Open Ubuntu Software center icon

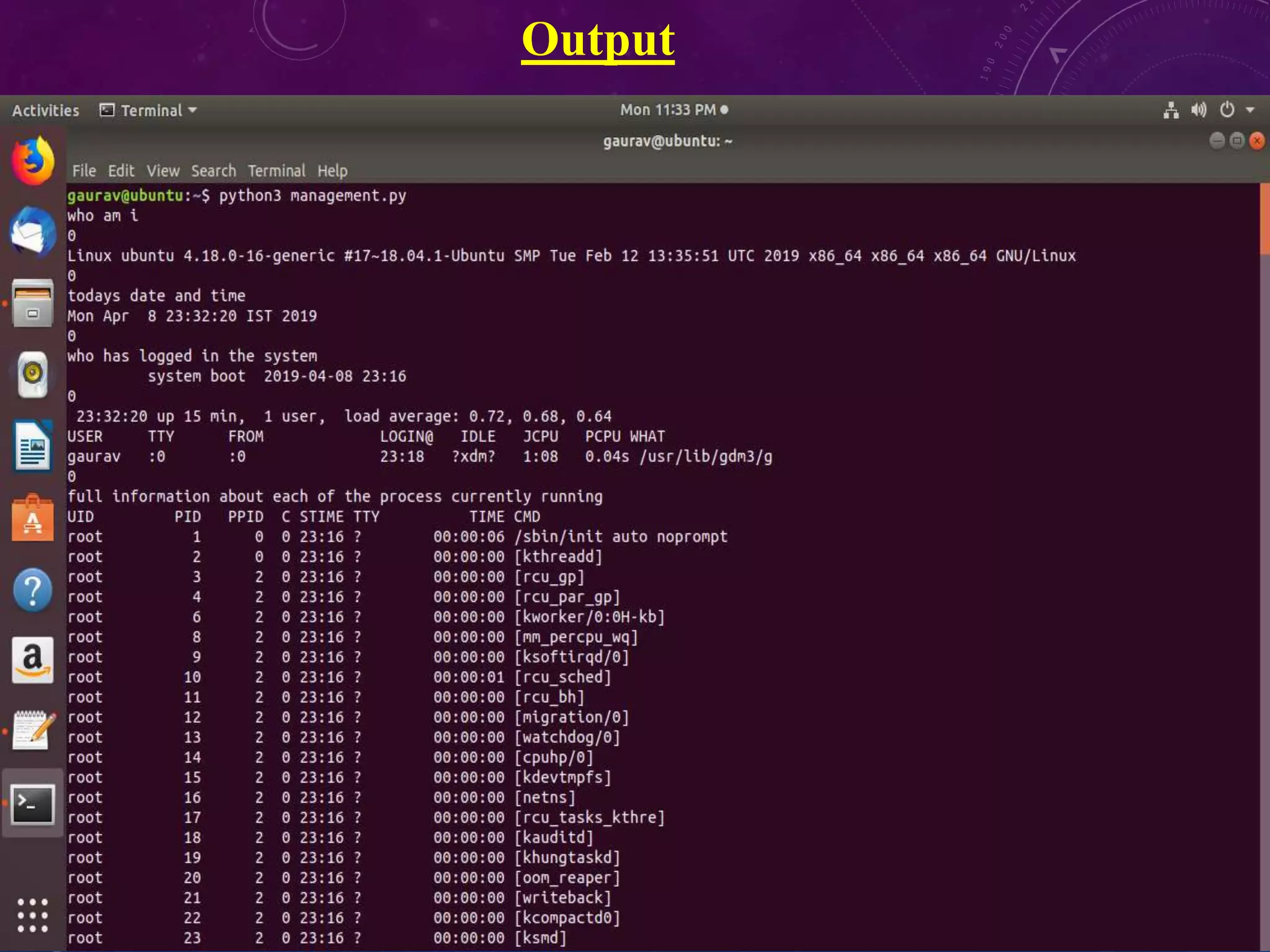click(33, 519)
